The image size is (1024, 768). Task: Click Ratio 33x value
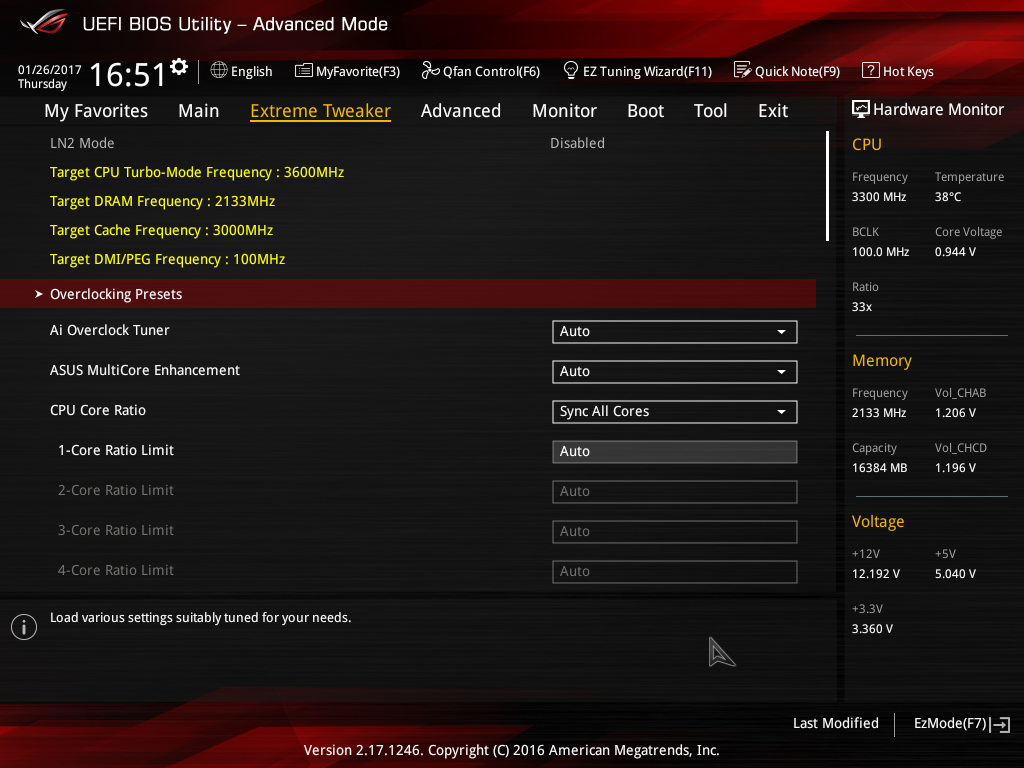pos(862,307)
